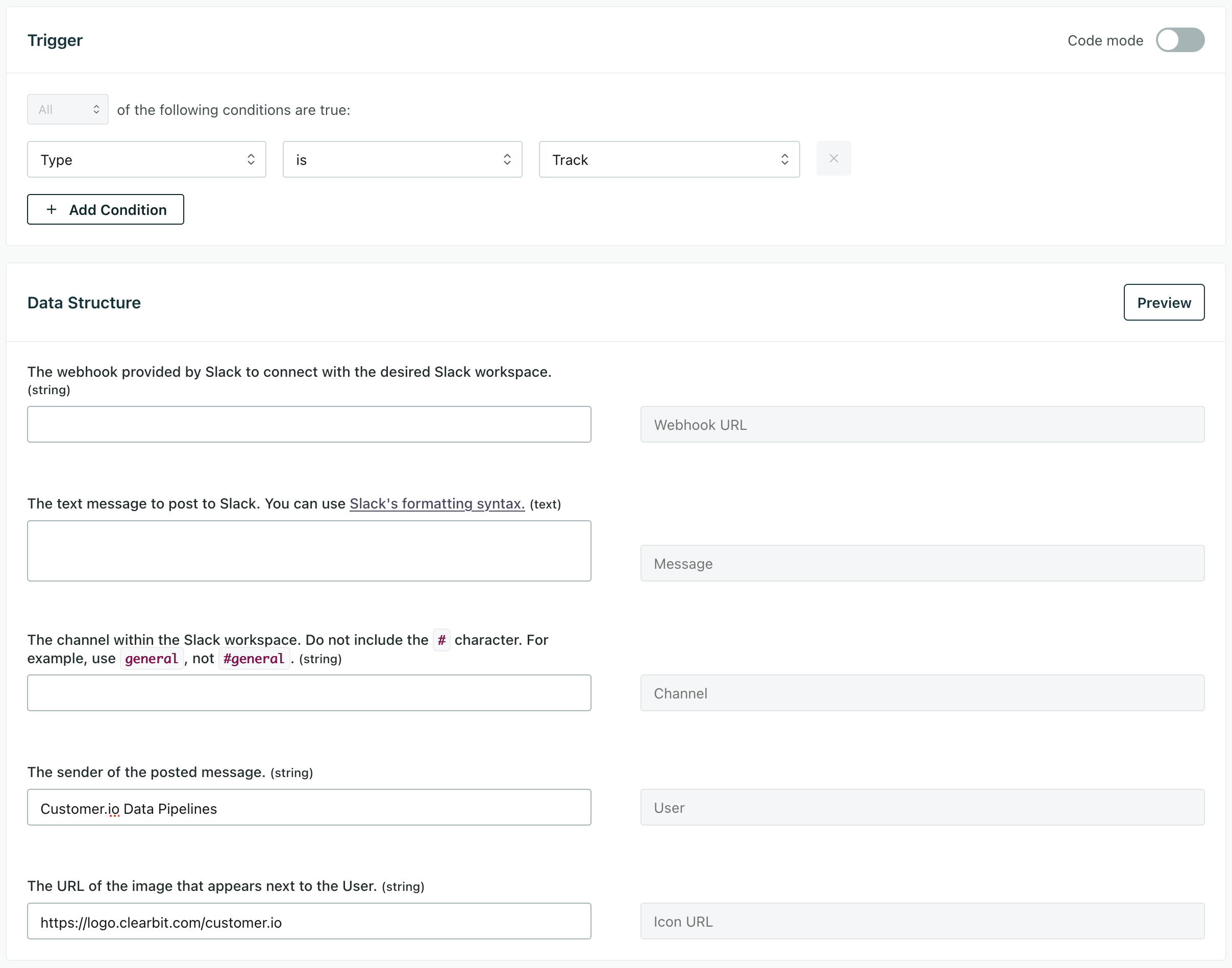The image size is (1232, 968).
Task: Click the plus icon on Add Condition
Action: point(52,209)
